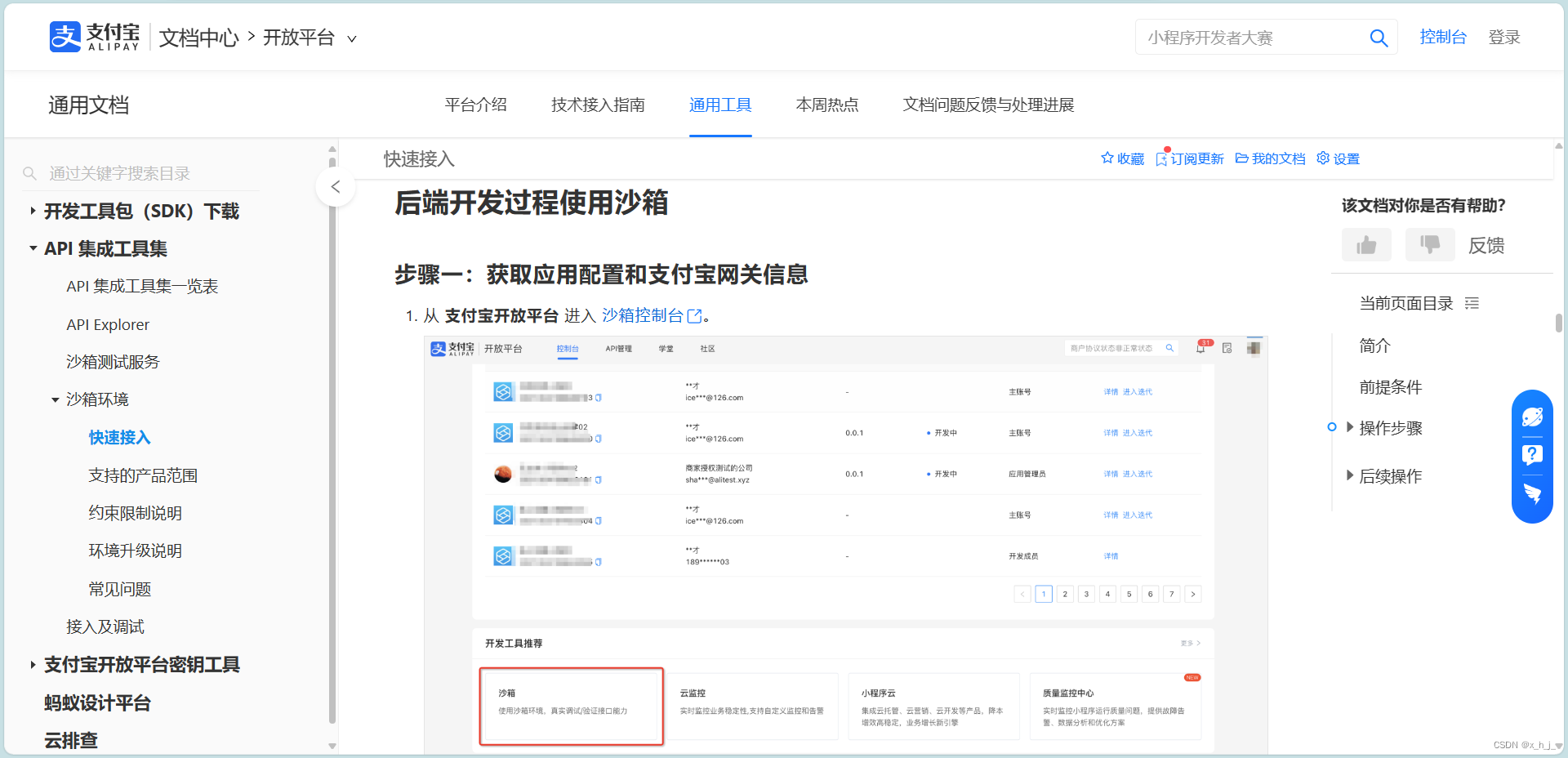Collapse 沙箱环境 tree node

56,399
